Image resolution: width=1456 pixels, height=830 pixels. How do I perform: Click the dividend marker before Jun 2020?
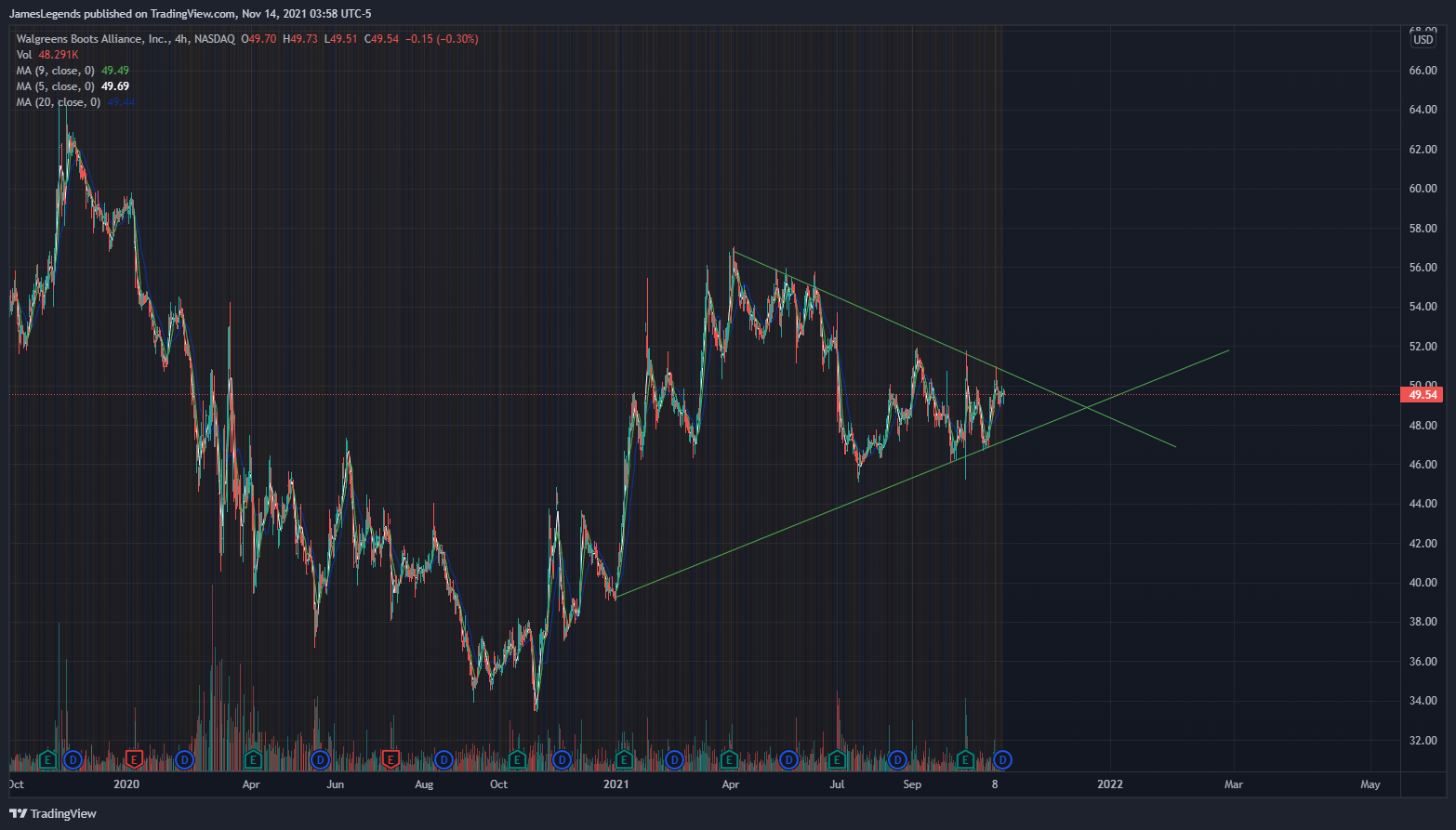pos(320,760)
